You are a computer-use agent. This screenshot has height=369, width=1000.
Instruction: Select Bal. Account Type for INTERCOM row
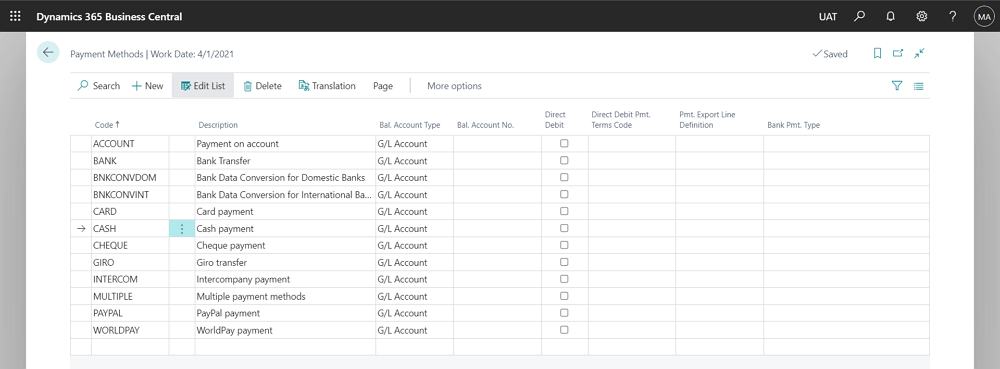(x=414, y=279)
